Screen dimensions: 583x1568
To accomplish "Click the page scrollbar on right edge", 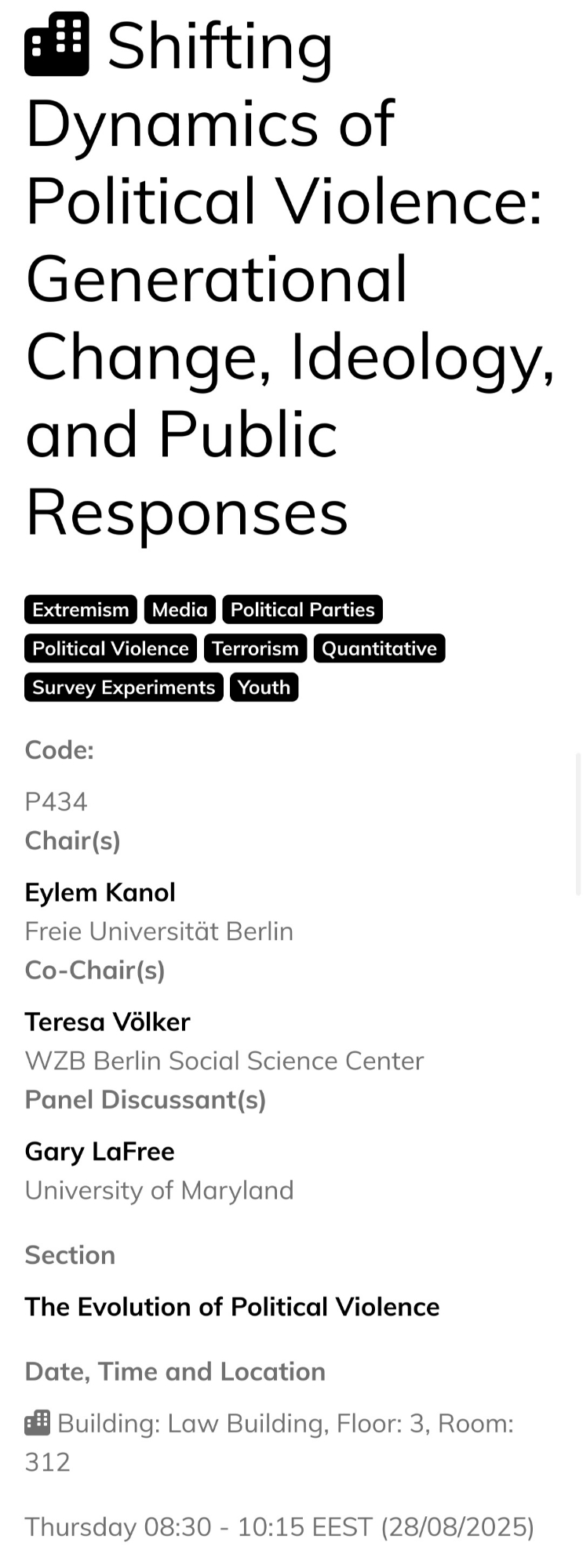I will coord(578,823).
